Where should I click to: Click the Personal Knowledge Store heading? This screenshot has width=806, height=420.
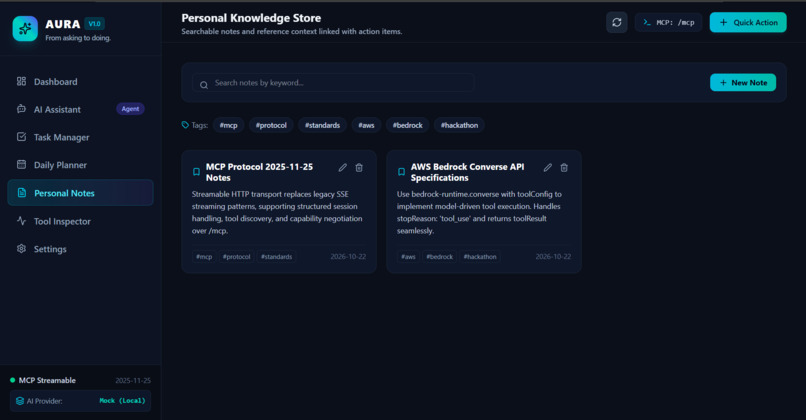coord(251,18)
